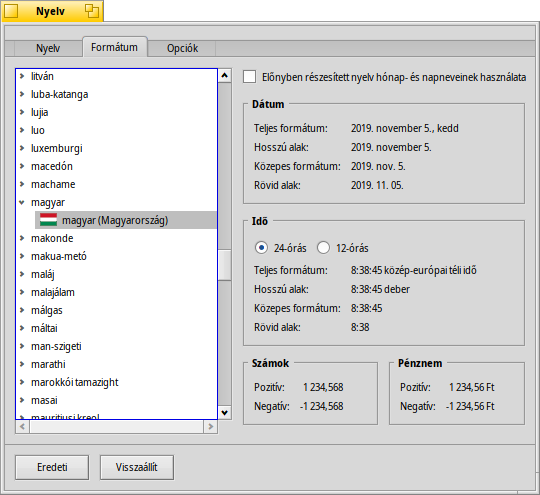Select magyar (Magyarország) in the list

126,220
